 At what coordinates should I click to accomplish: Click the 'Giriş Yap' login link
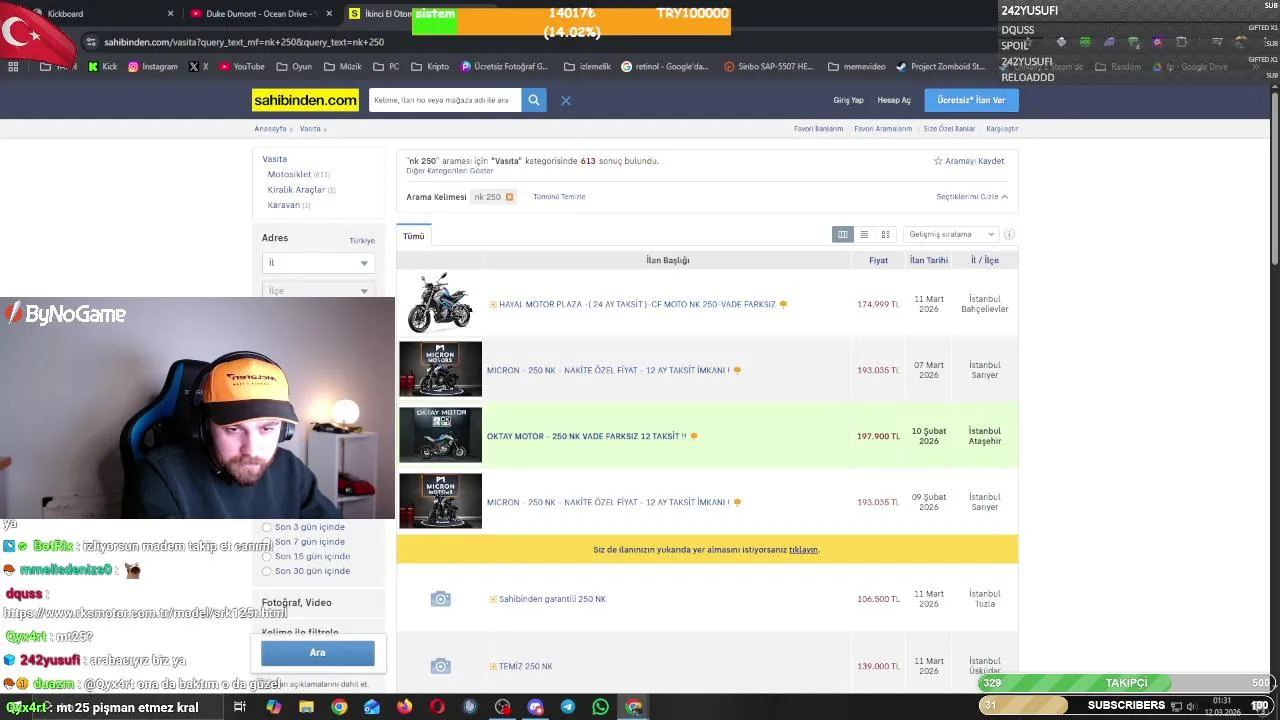tap(848, 100)
